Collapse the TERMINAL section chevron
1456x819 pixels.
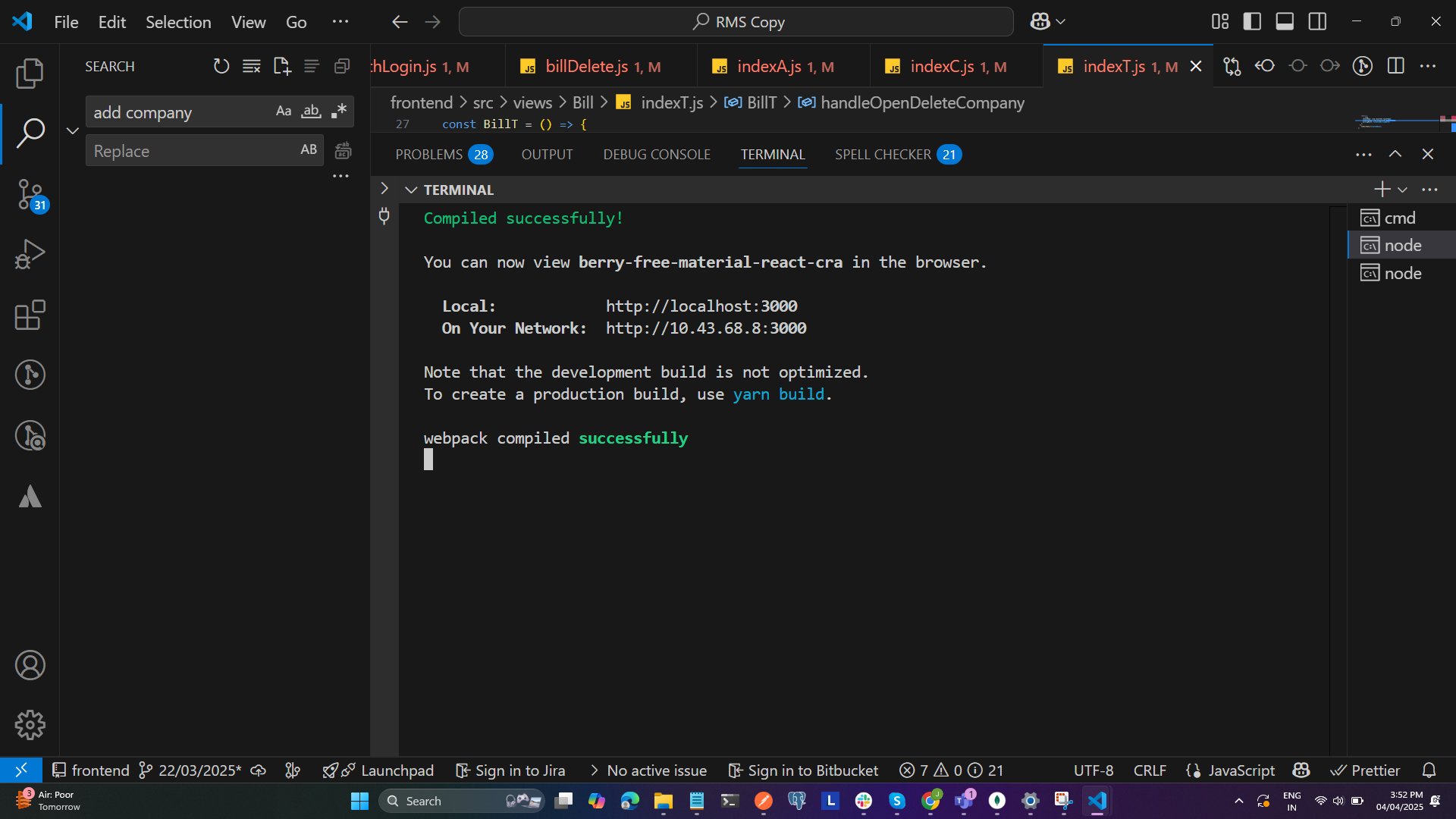(x=411, y=190)
